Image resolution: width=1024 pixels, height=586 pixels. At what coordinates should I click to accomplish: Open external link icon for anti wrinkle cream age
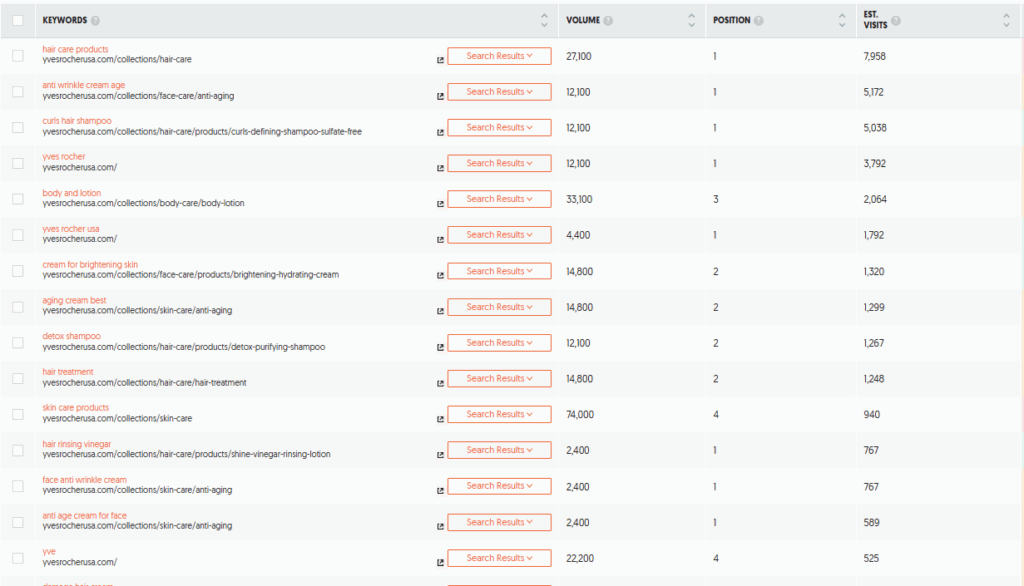coord(440,96)
